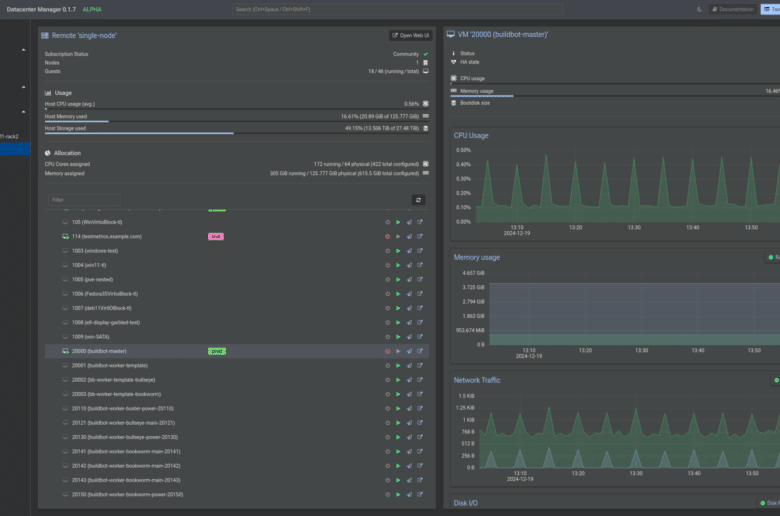Start VM 20143 (buildbot-worker-bookworm-main-20143)
The image size is (780, 516).
pyautogui.click(x=398, y=481)
